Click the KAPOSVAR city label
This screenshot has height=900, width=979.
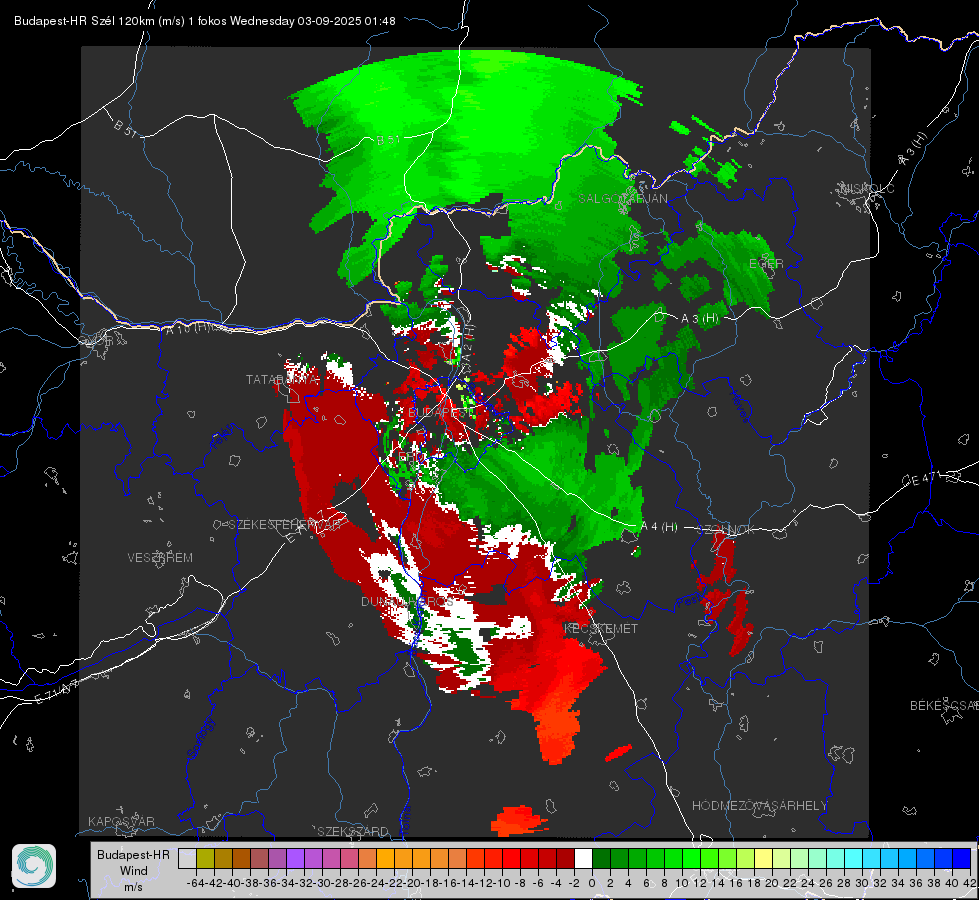coord(121,821)
